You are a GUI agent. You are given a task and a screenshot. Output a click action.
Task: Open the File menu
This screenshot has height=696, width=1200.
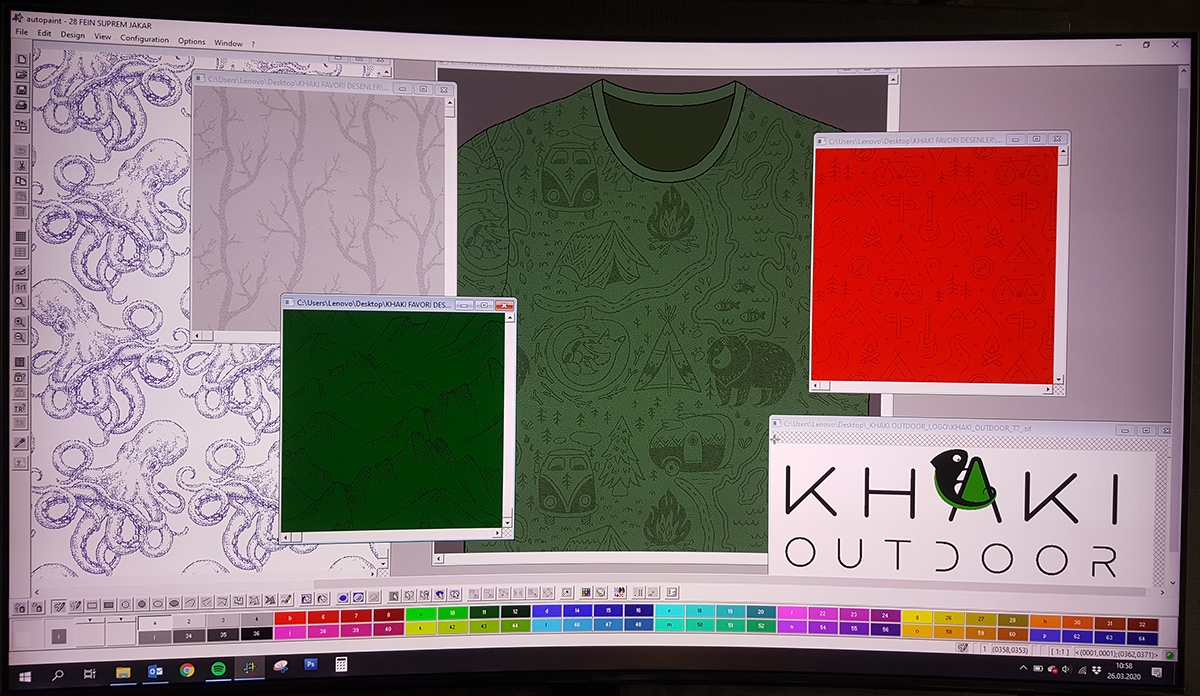(21, 33)
